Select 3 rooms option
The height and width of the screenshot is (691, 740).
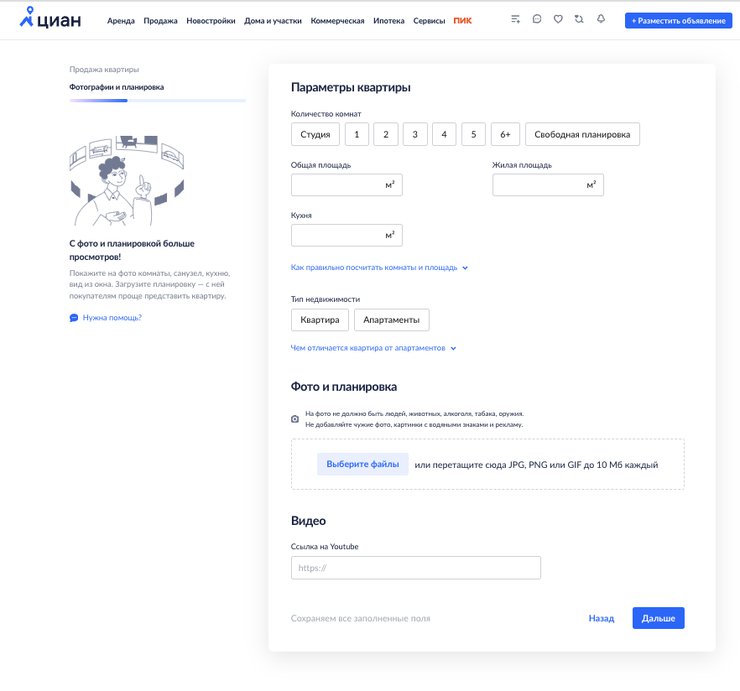(415, 134)
